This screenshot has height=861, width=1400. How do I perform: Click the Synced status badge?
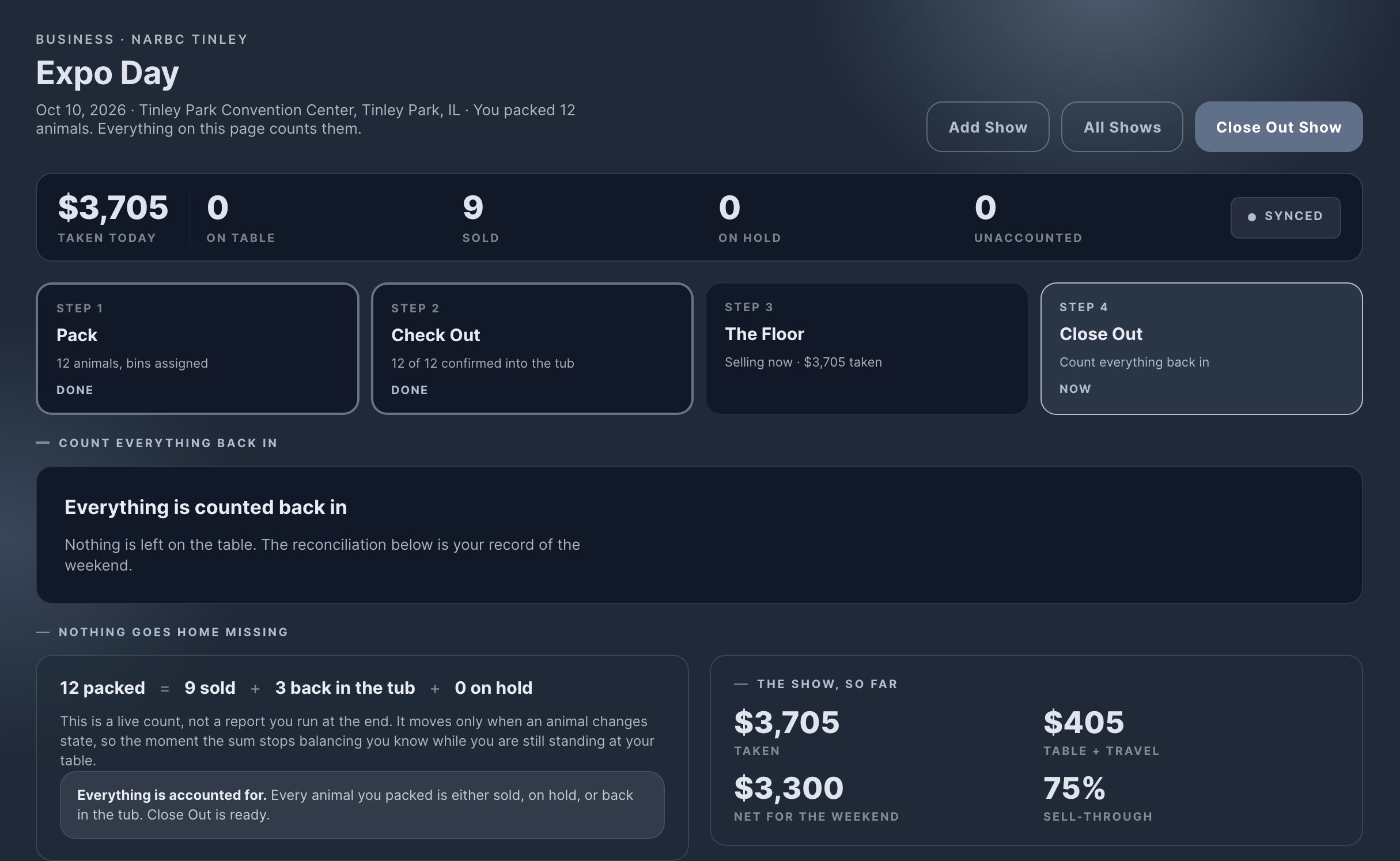tap(1285, 217)
